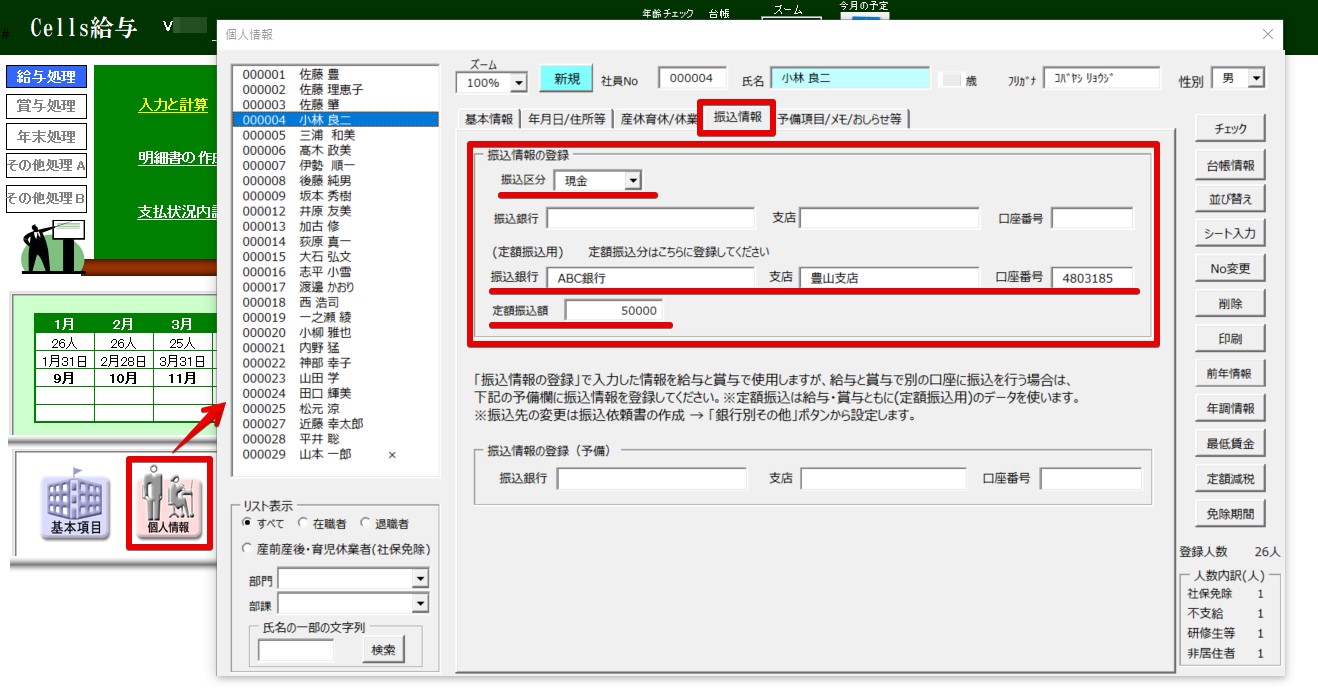Open 定額減税 settings button
This screenshot has width=1318, height=695.
[1230, 479]
